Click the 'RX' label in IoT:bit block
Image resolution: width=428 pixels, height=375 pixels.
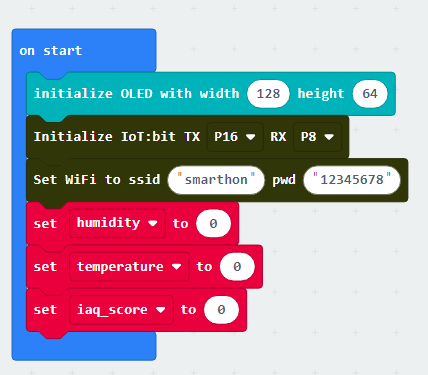pos(278,137)
